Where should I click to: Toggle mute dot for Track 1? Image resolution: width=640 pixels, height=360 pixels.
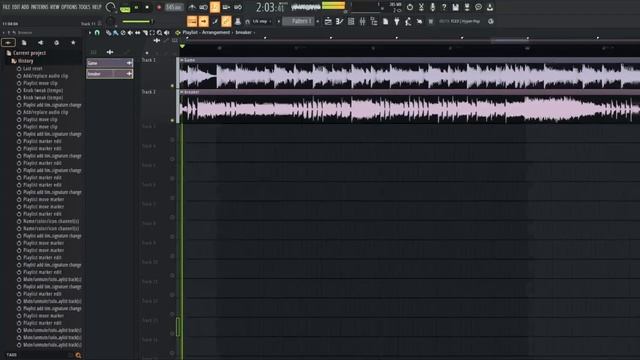point(172,86)
